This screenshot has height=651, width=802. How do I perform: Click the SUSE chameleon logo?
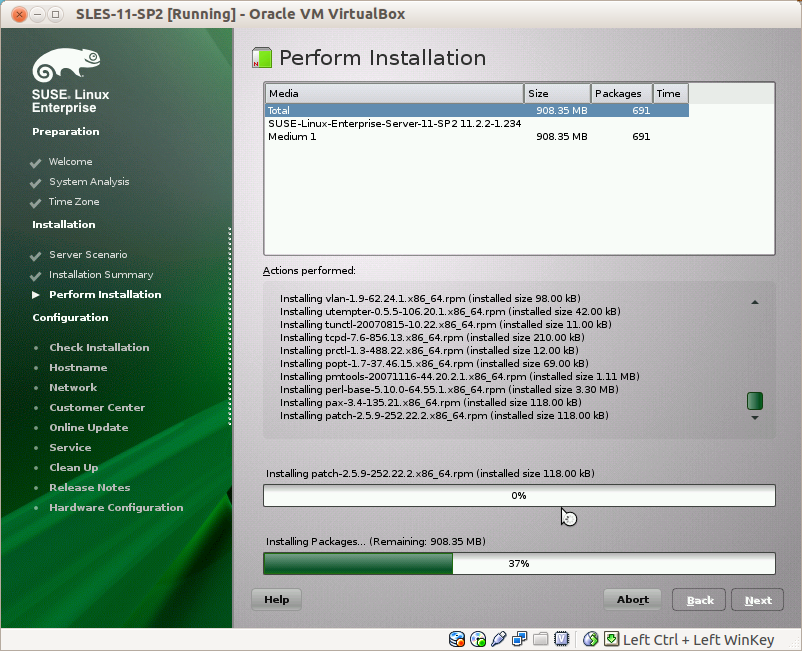click(66, 65)
